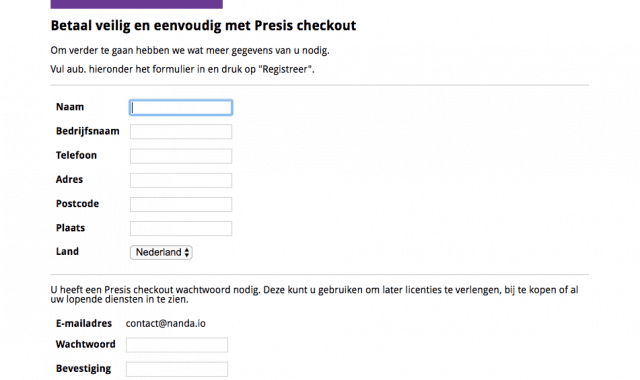Viewport: 640px width, 380px height.
Task: Click the E-mailadres label
Action: [x=84, y=323]
